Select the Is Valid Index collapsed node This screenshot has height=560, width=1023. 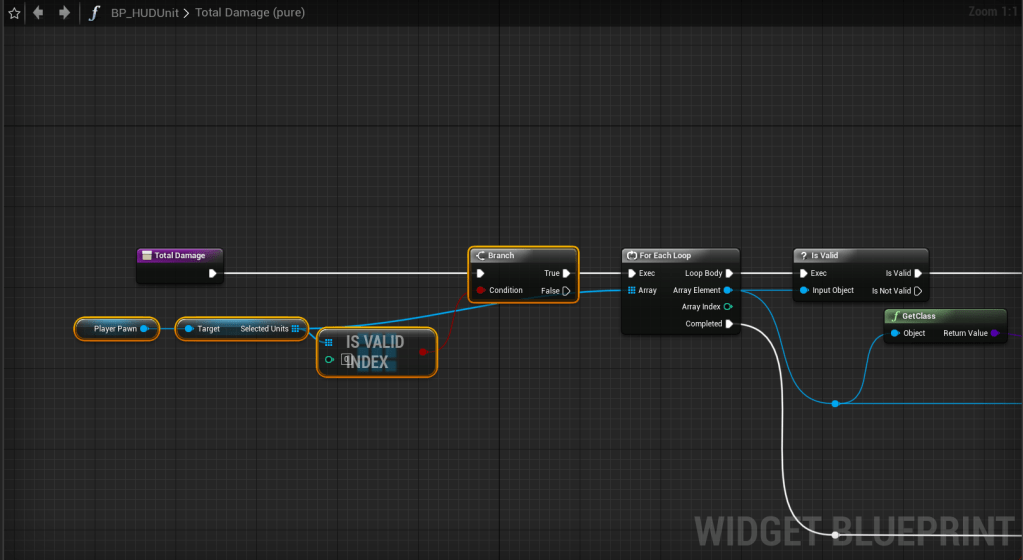click(x=376, y=352)
